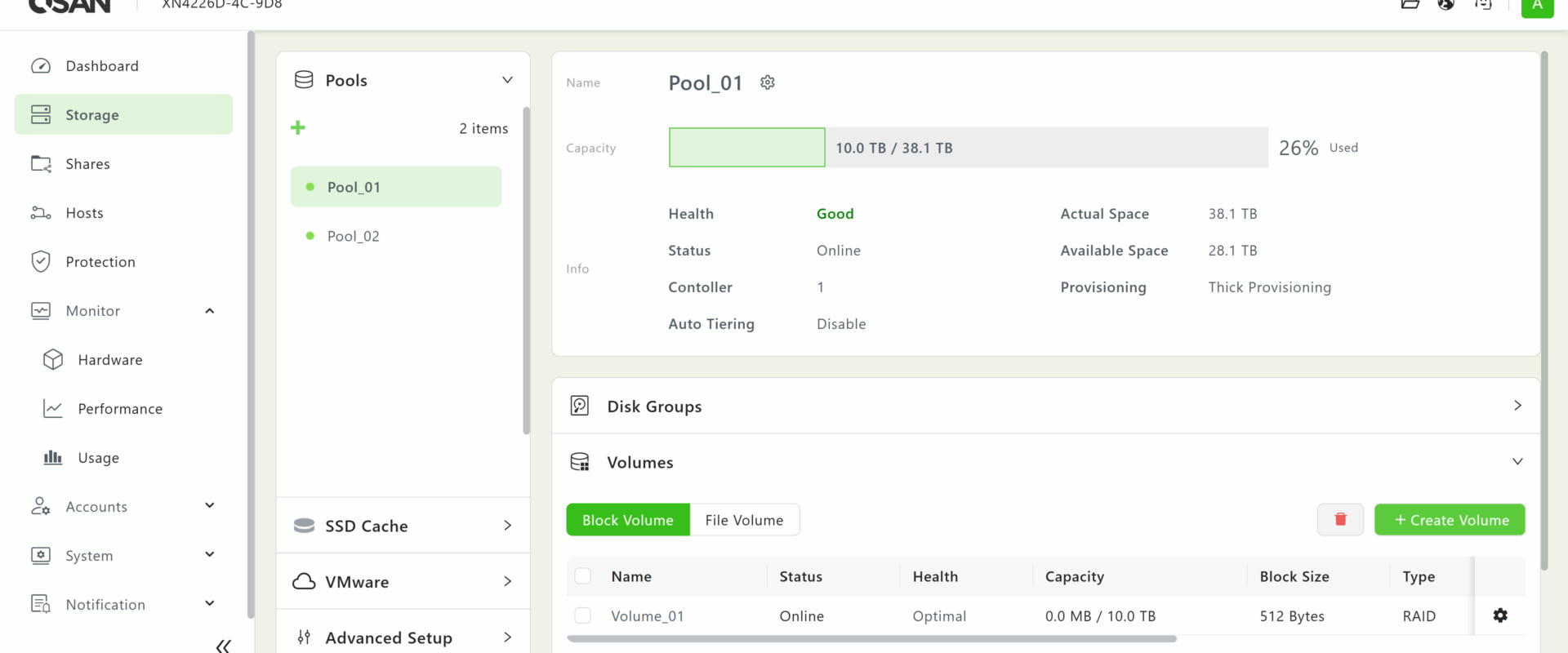Open Performance monitor page
1568x653 pixels.
point(120,409)
